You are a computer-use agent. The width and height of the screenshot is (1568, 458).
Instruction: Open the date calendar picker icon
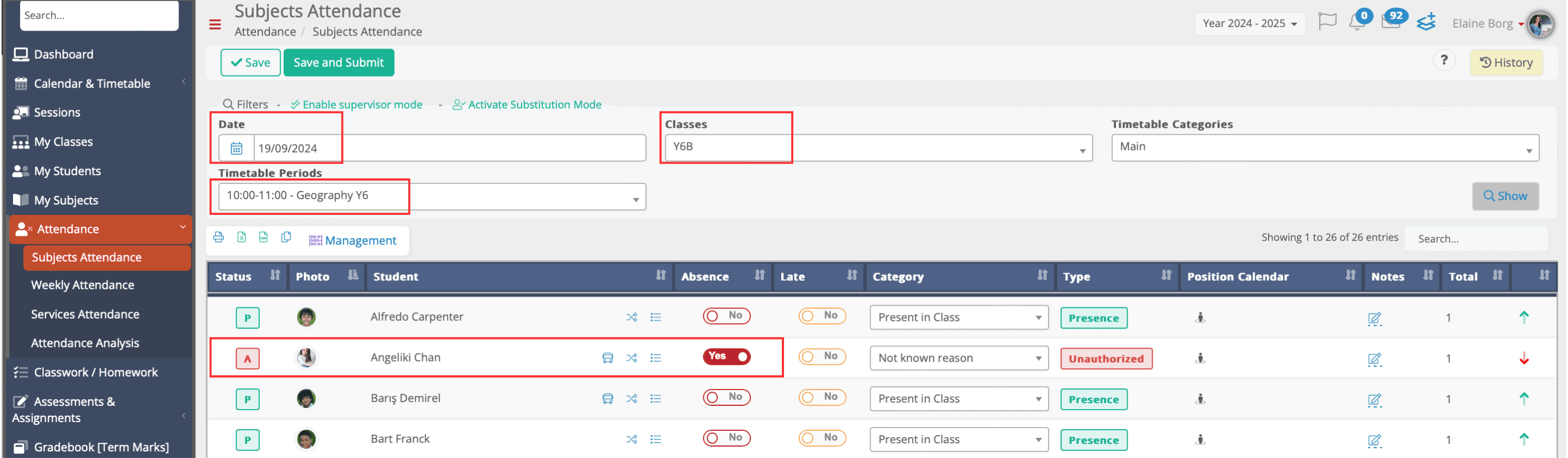pyautogui.click(x=236, y=148)
